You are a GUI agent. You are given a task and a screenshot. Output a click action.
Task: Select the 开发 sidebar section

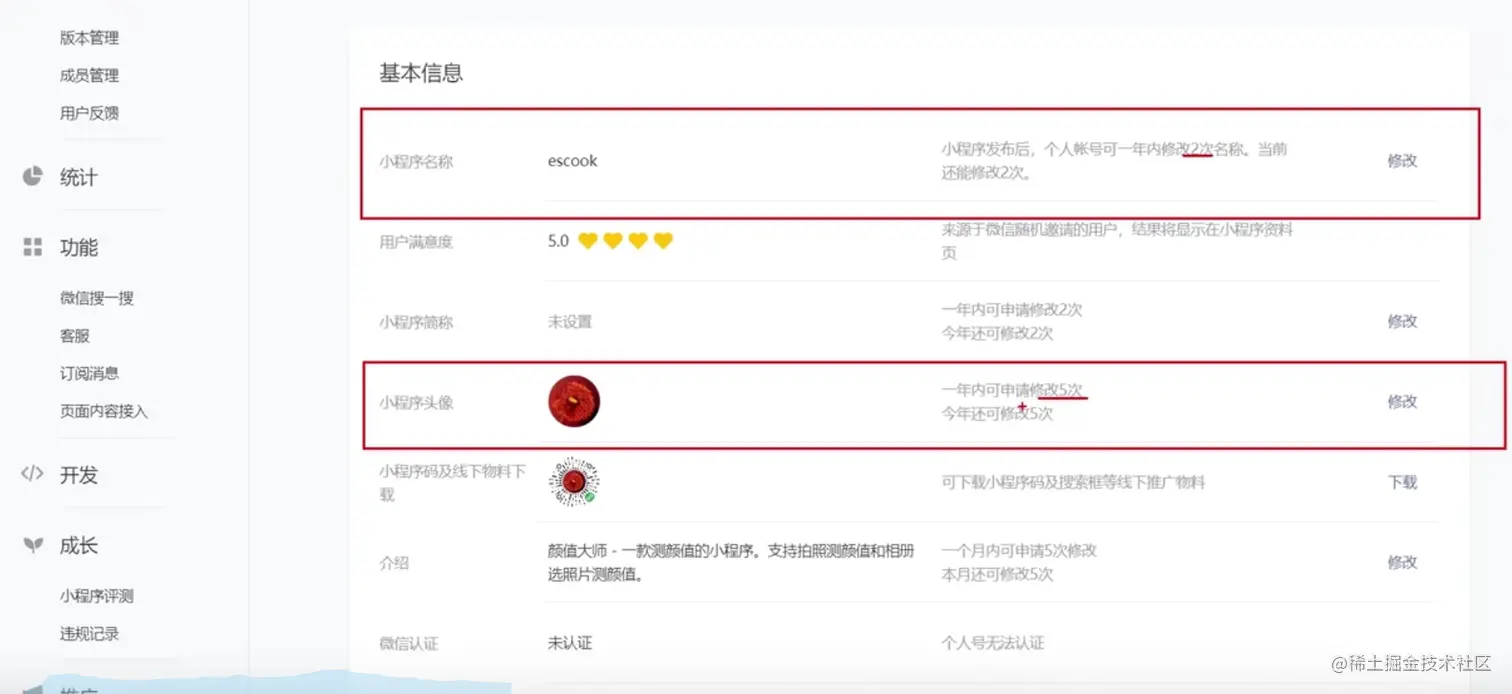[79, 475]
